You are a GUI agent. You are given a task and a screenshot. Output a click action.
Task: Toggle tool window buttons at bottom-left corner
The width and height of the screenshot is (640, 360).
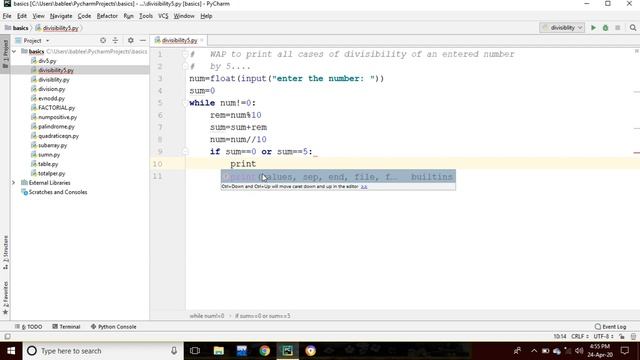click(x=7, y=337)
